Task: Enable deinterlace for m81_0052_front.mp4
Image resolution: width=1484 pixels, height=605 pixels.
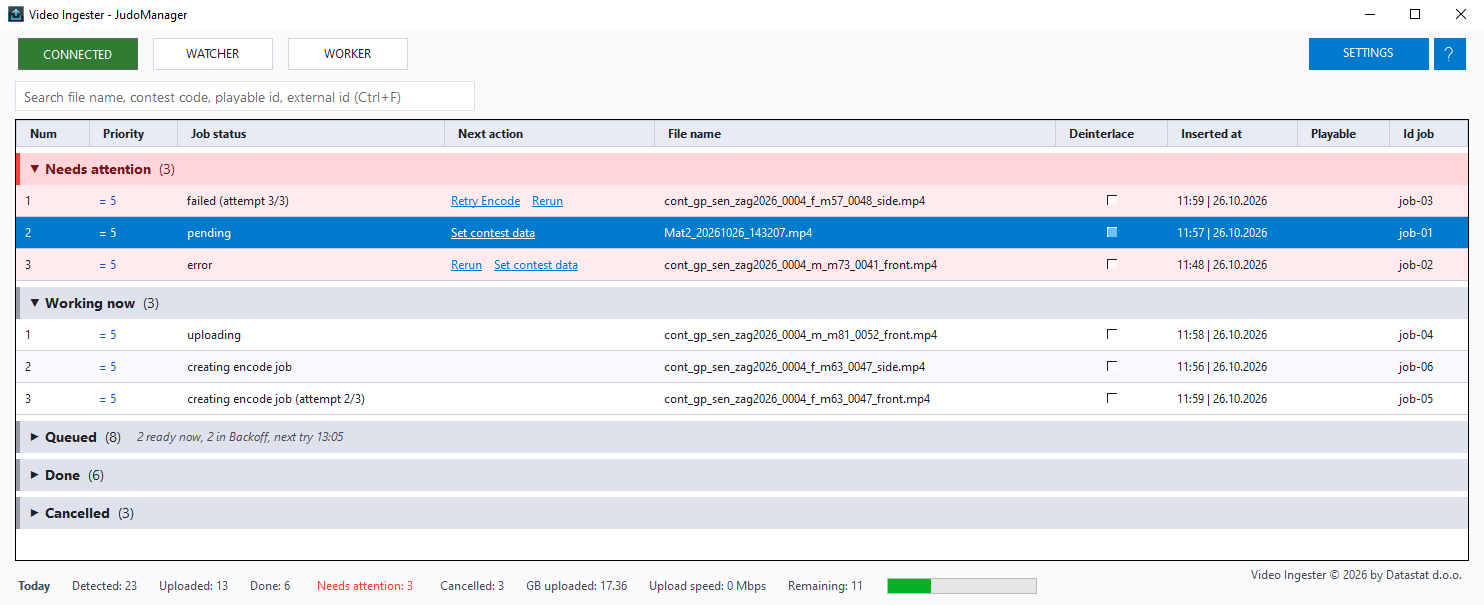Action: click(1112, 334)
